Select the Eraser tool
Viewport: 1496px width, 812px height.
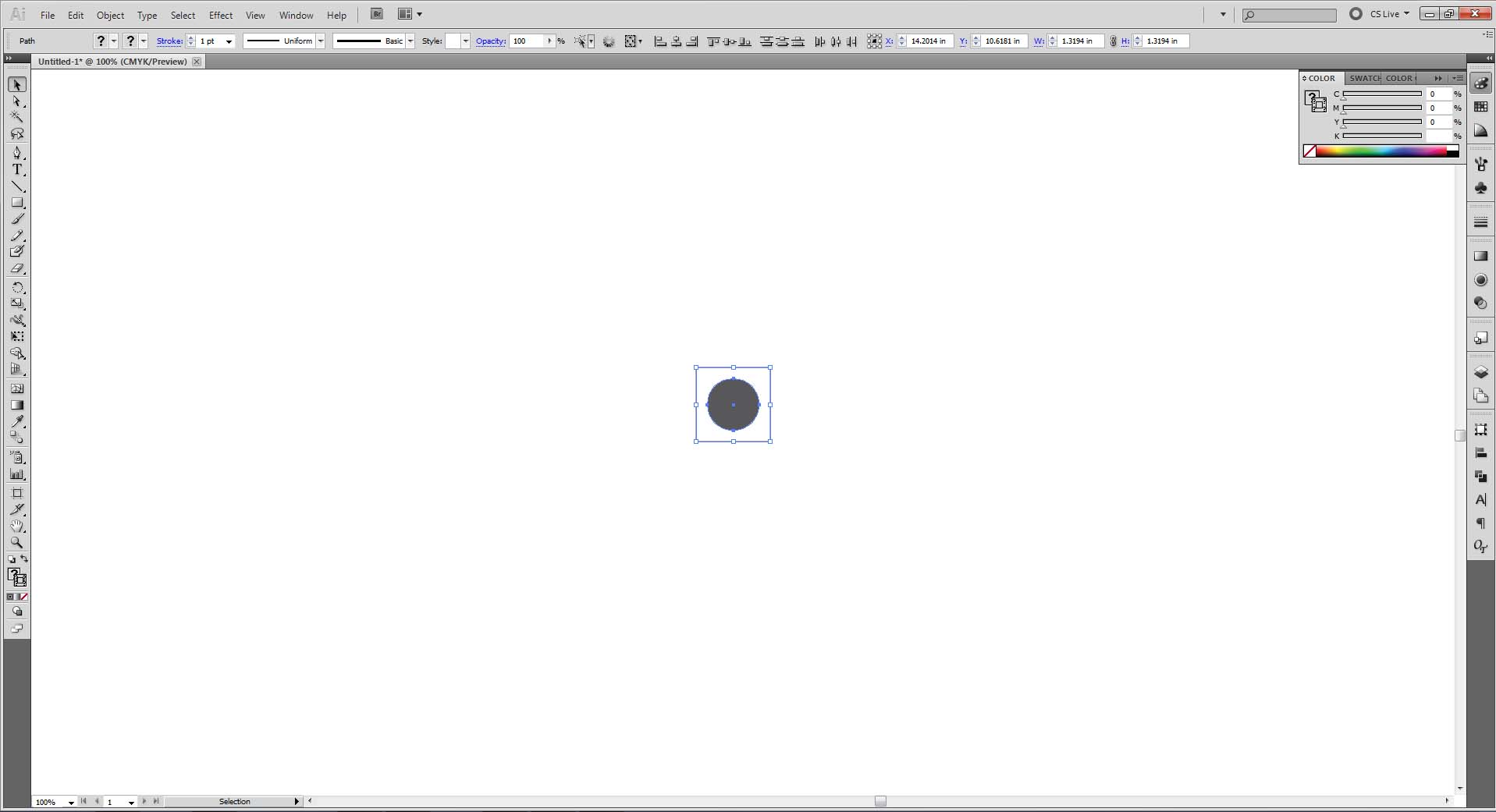point(17,268)
